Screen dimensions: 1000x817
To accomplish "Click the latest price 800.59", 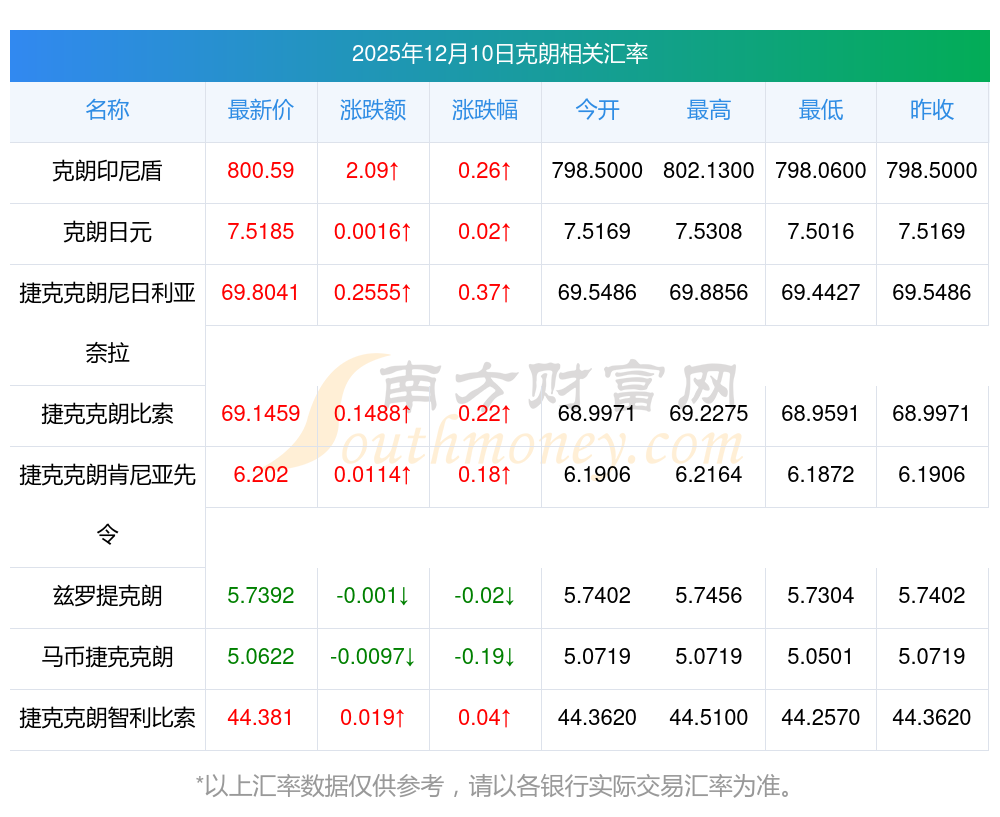I will click(261, 170).
